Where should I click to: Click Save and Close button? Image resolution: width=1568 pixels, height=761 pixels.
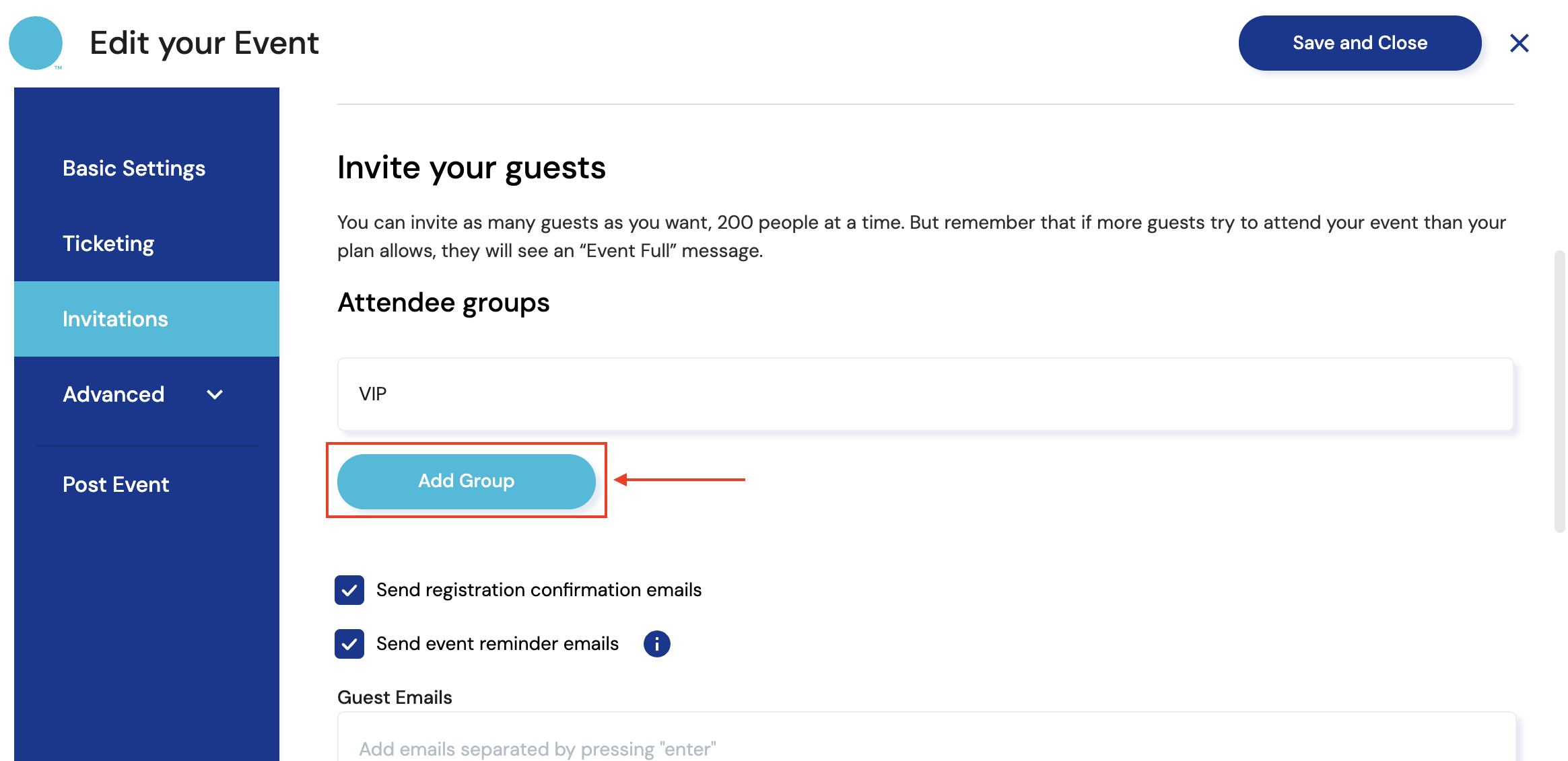click(1359, 43)
